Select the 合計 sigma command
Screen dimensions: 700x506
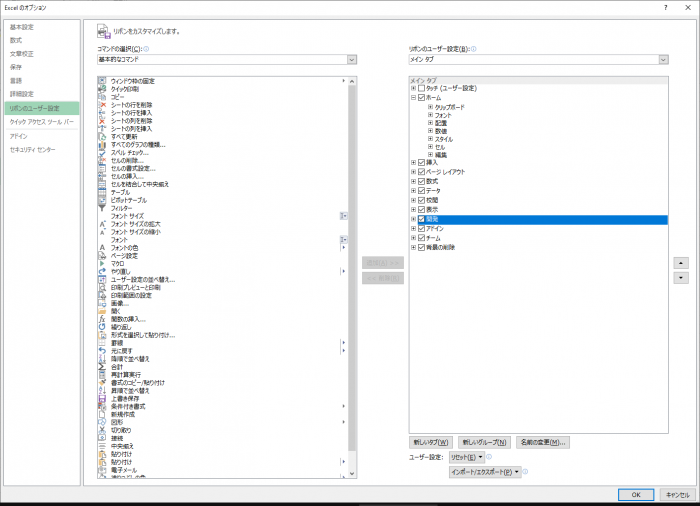point(103,366)
